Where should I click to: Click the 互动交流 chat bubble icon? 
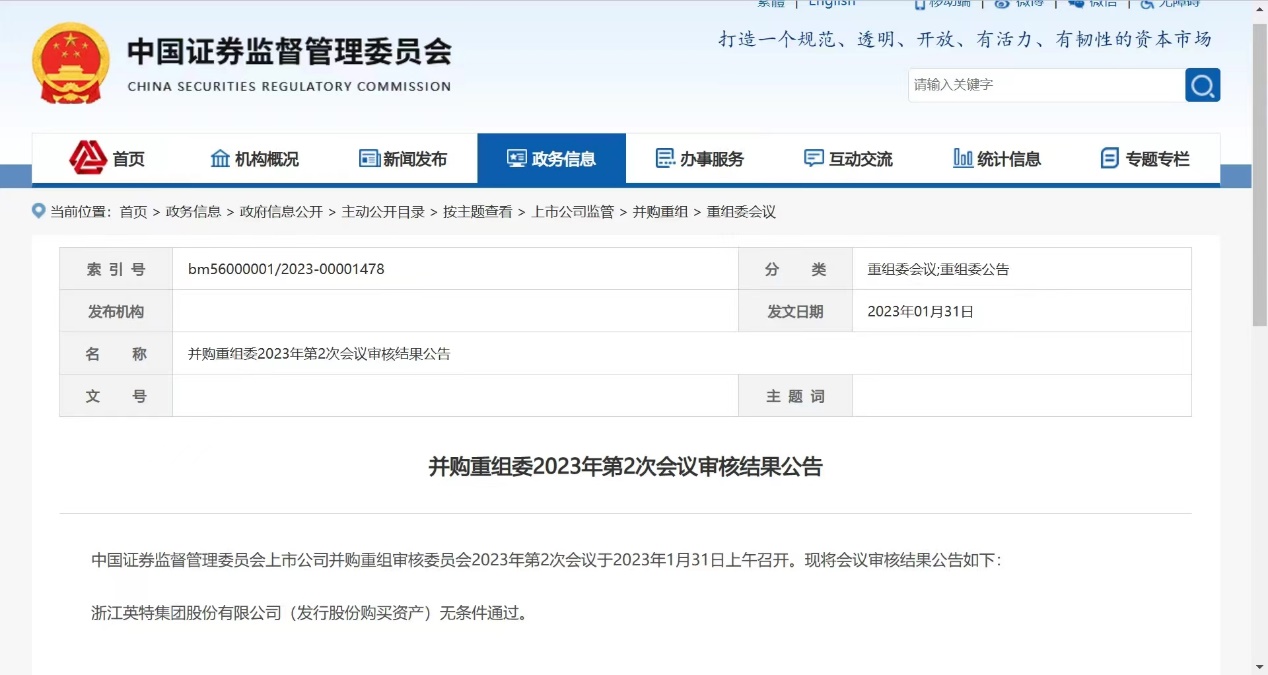(813, 158)
